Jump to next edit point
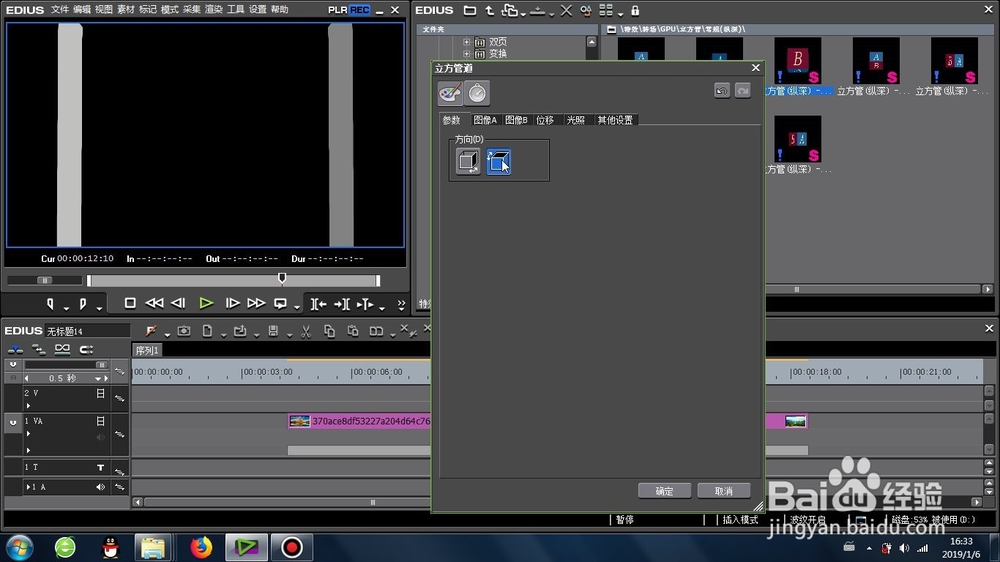The height and width of the screenshot is (562, 1000). (x=342, y=304)
